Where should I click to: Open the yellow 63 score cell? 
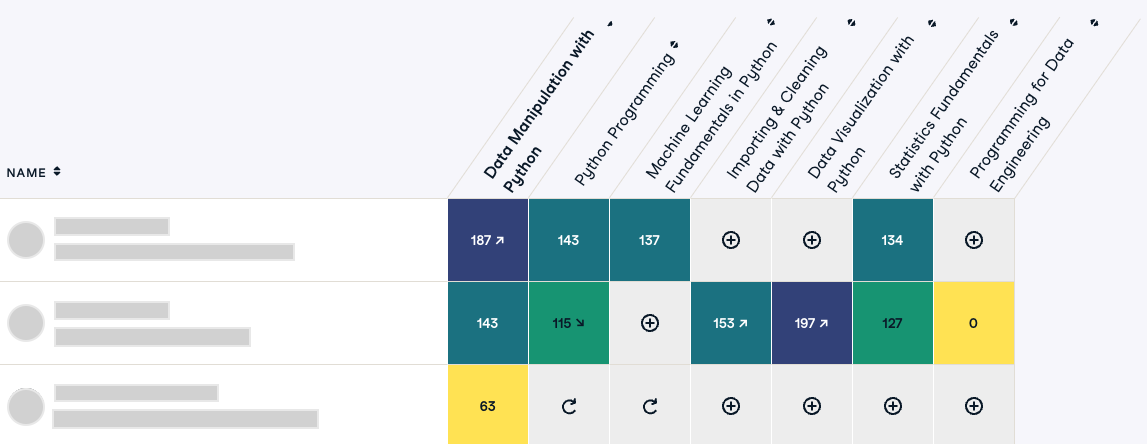pos(488,406)
